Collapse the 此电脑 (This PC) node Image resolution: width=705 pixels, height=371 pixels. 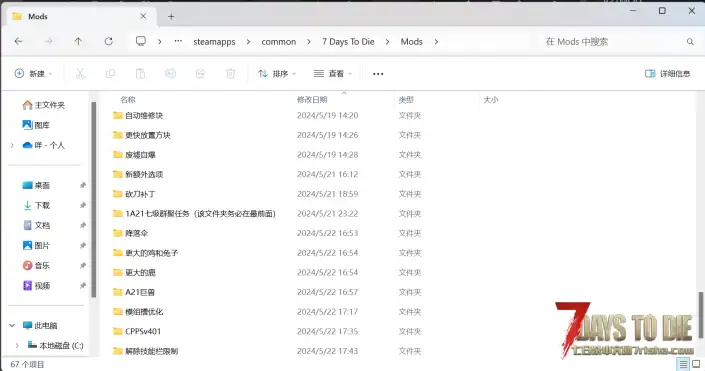pos(12,325)
